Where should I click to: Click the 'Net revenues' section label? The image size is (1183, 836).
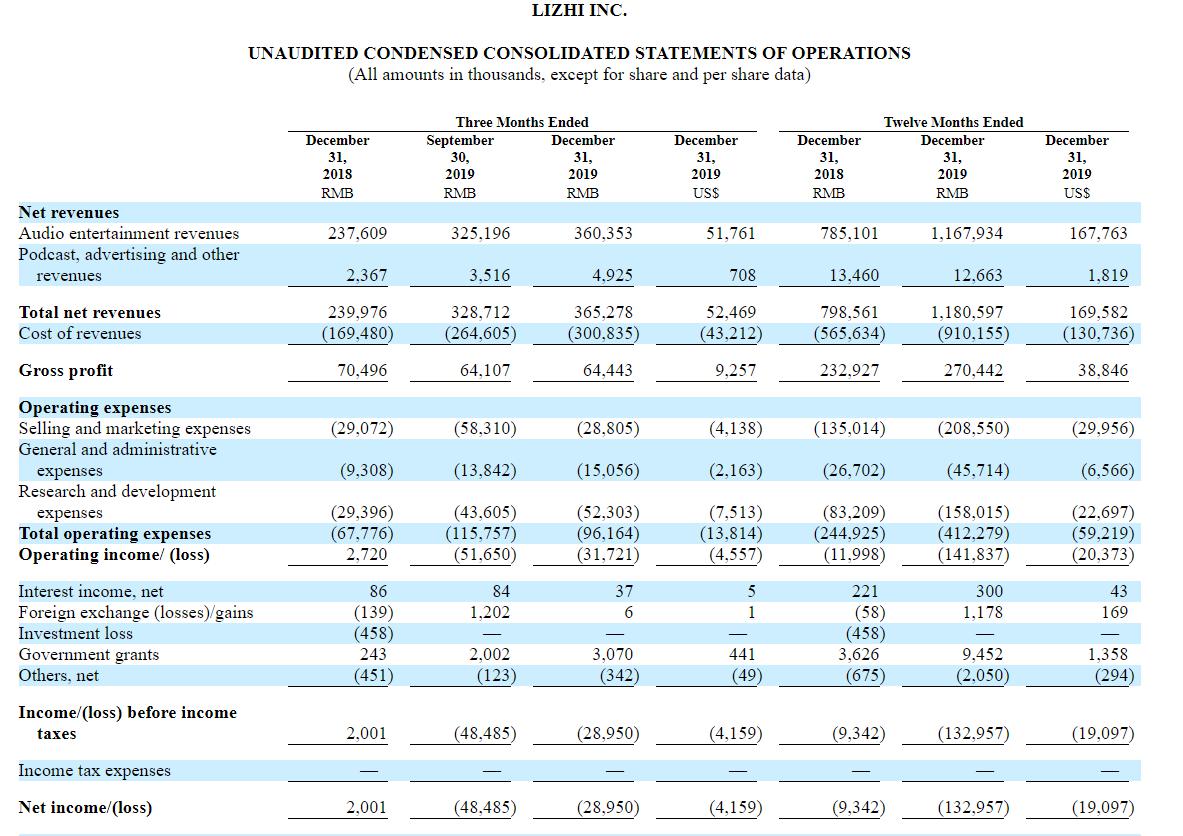pos(69,213)
